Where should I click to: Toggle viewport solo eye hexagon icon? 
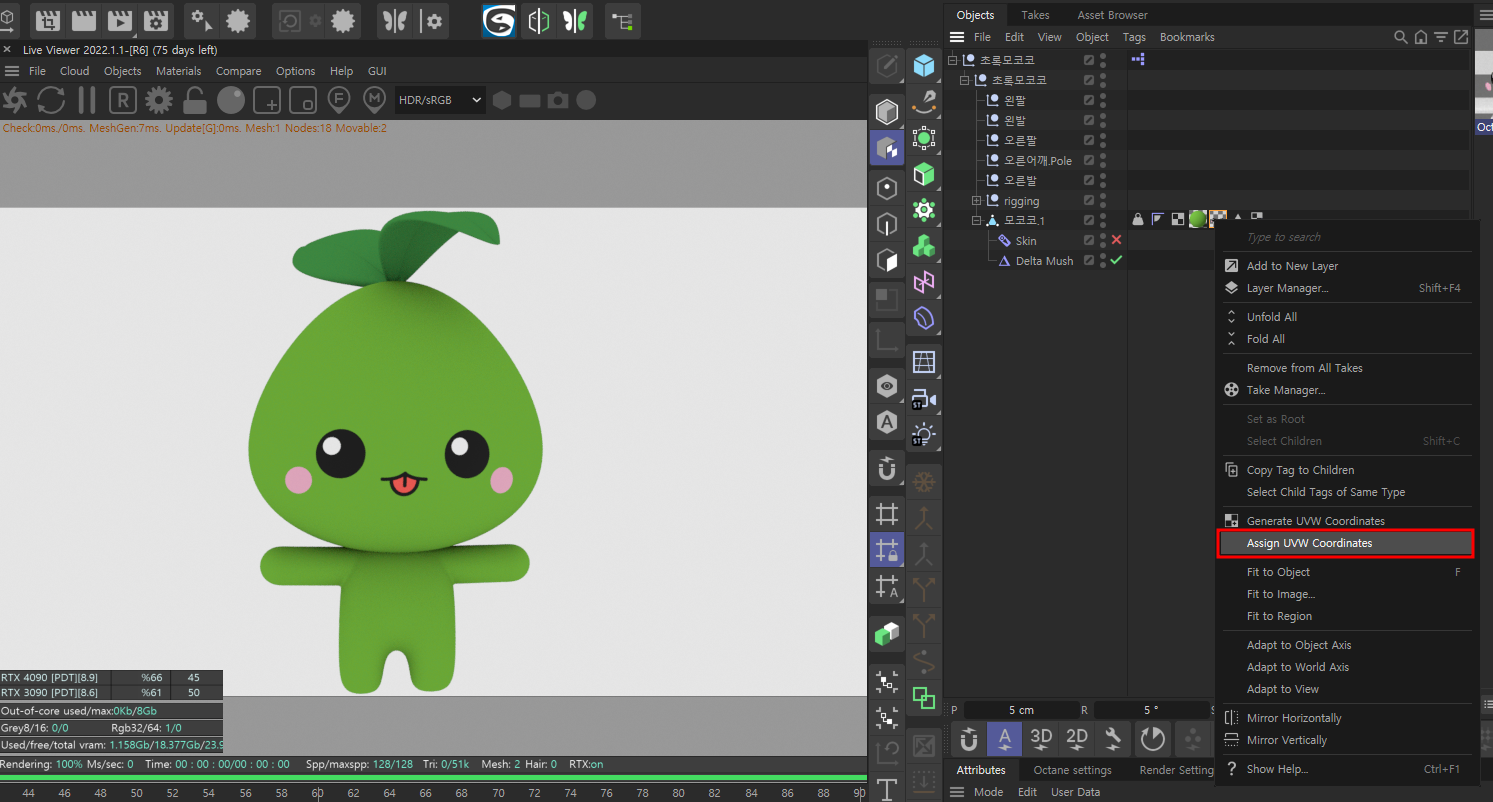[x=887, y=386]
